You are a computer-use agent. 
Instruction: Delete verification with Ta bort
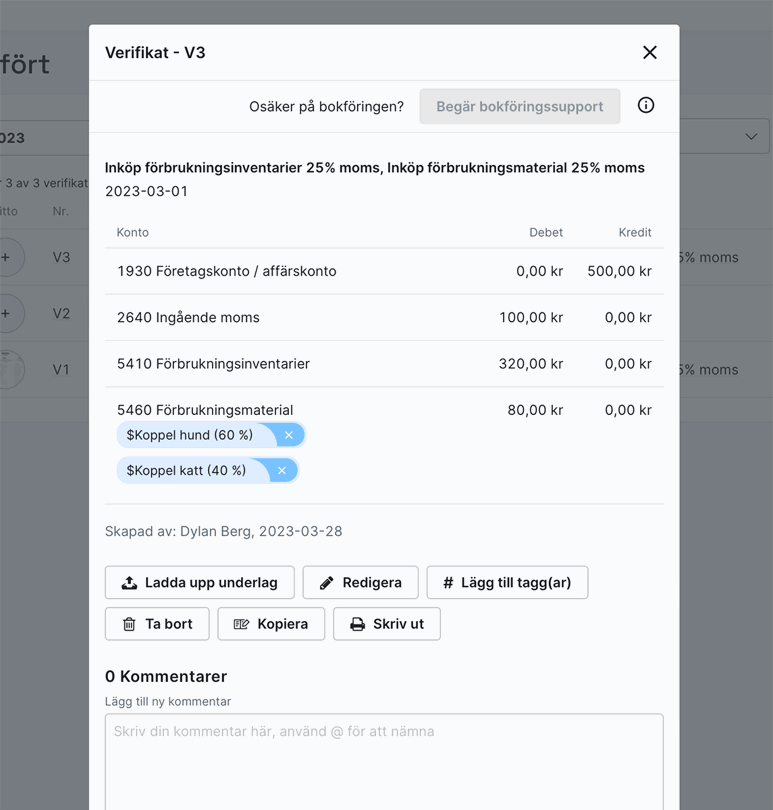[157, 624]
